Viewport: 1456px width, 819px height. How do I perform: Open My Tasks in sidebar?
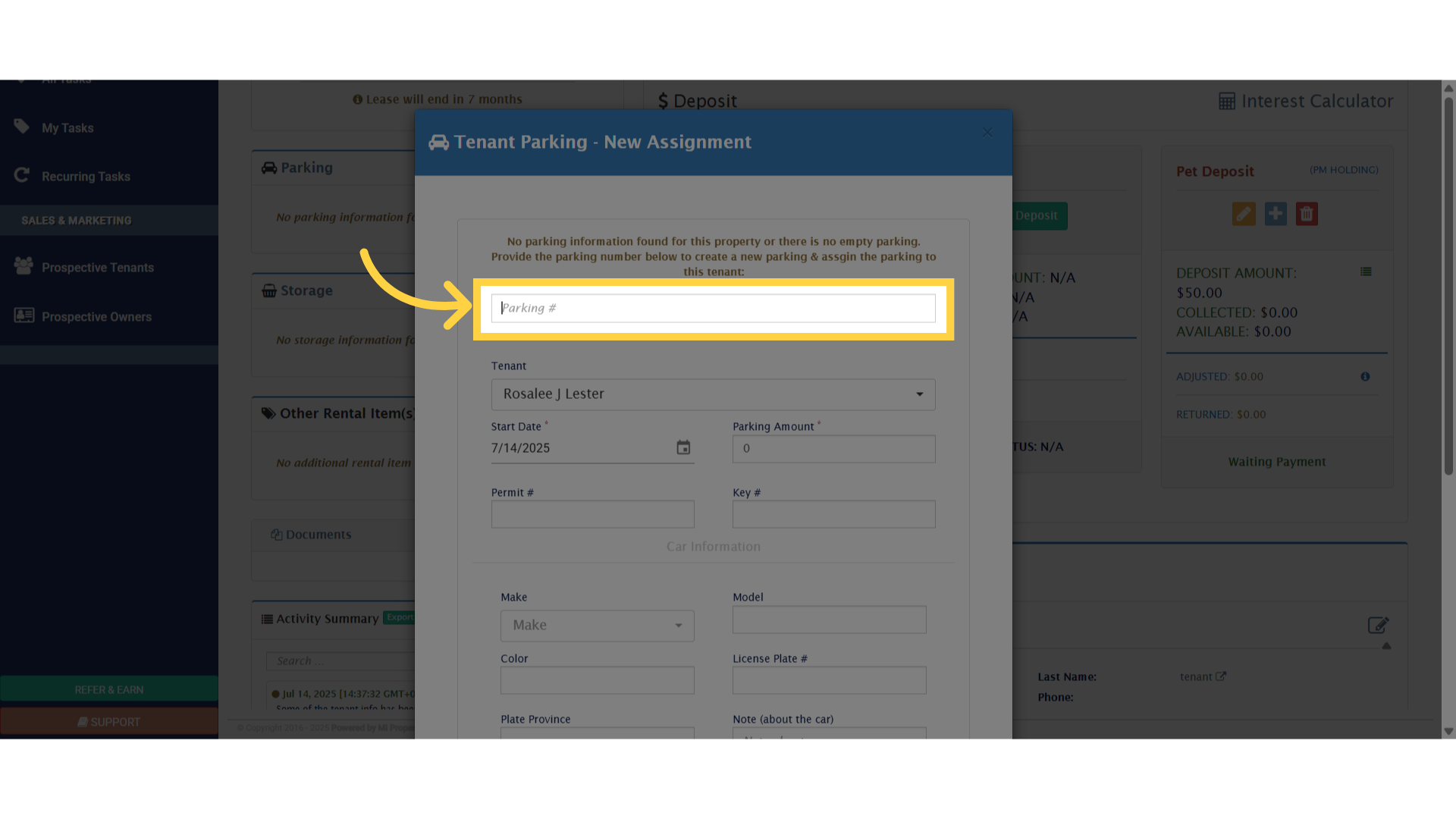[x=67, y=128]
